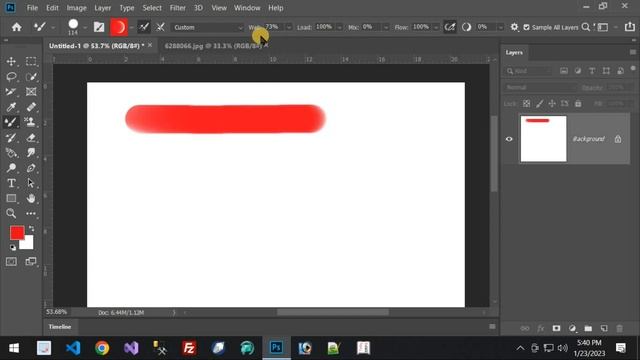Open the smoothing percentage dropdown

[500, 27]
